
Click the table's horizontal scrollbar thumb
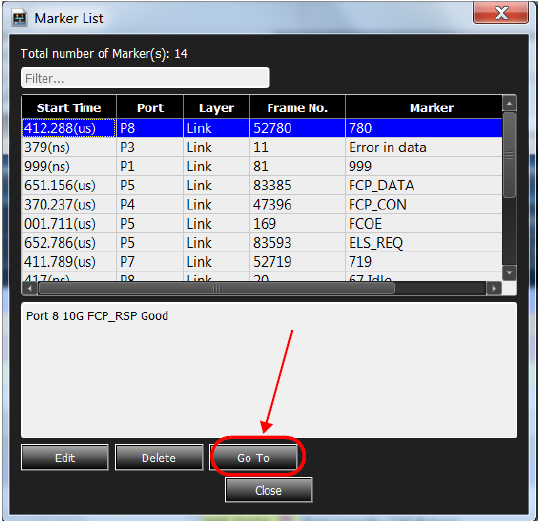pyautogui.click(x=217, y=288)
